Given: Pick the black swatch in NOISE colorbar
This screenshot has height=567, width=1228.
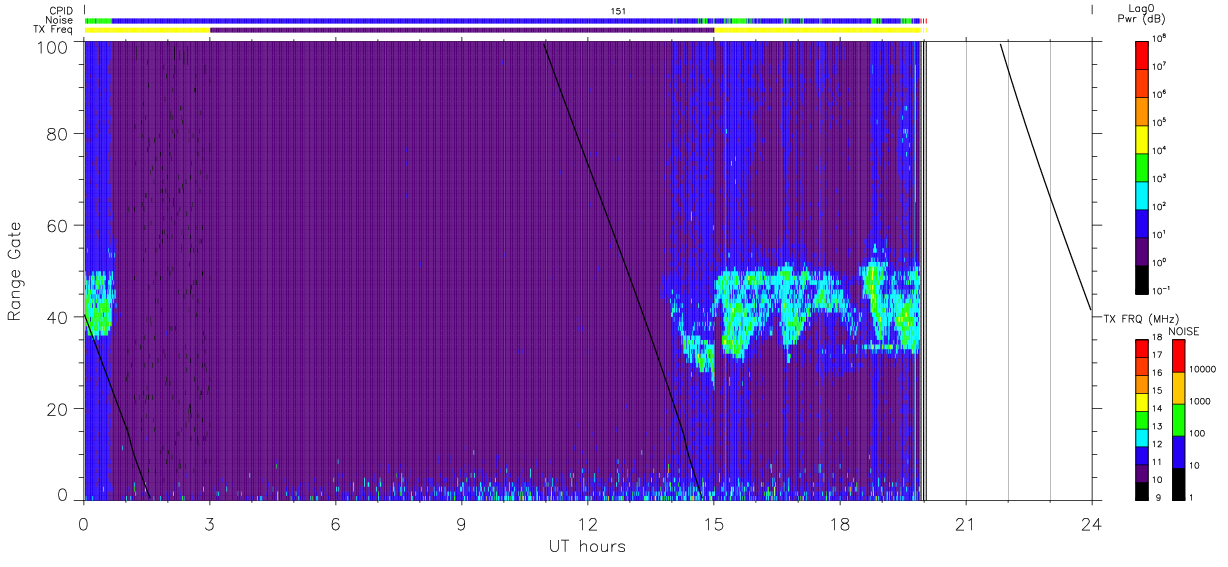Looking at the screenshot, I should pyautogui.click(x=1179, y=483).
